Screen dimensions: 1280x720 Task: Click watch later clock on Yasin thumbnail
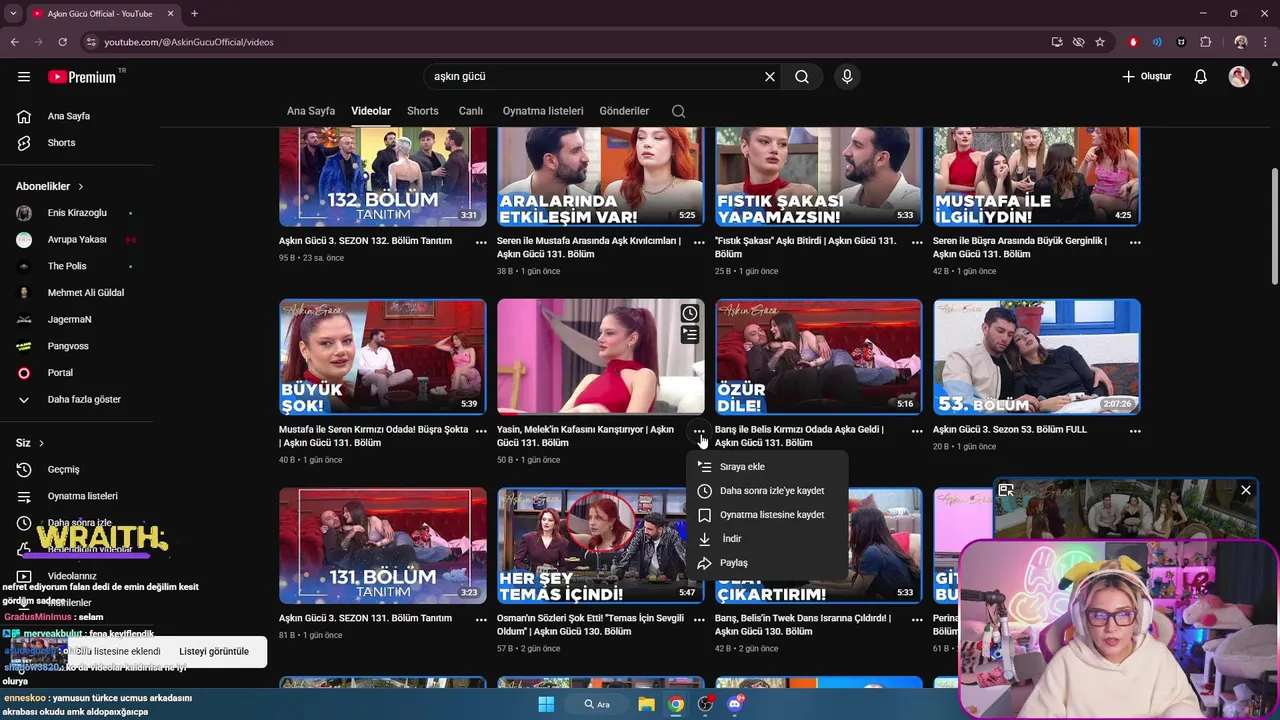pyautogui.click(x=690, y=314)
